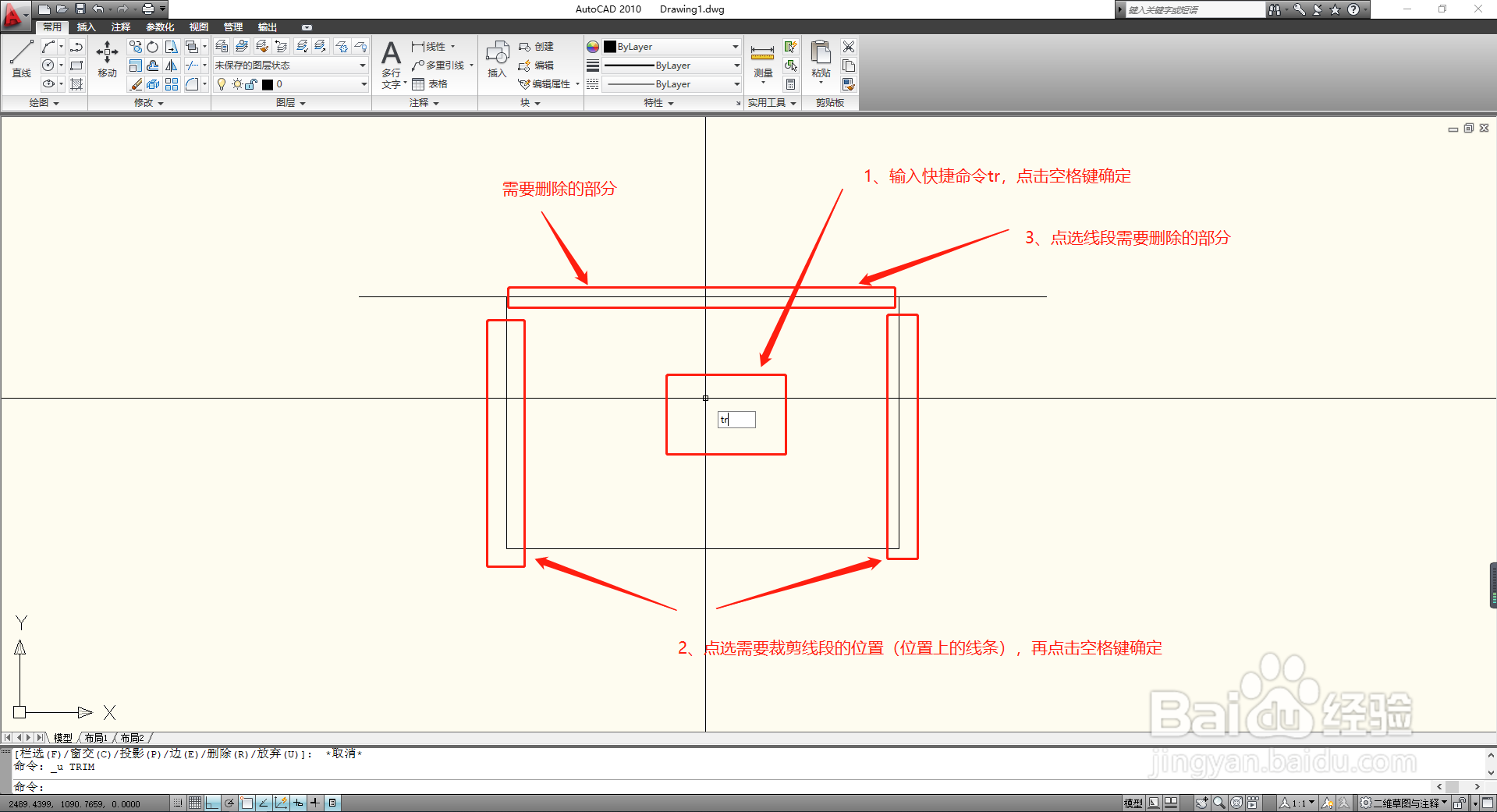Toggle Dynamic Input in status bar
This screenshot has height=812, width=1497.
coord(298,803)
